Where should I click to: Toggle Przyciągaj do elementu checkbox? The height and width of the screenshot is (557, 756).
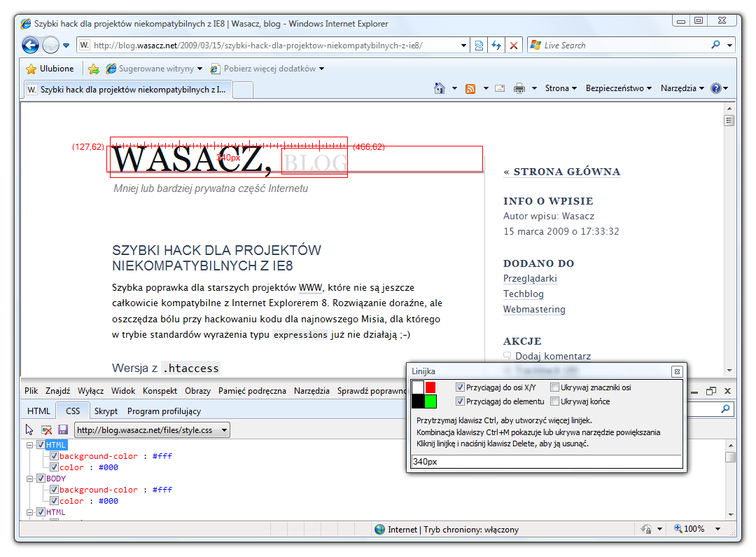[460, 401]
